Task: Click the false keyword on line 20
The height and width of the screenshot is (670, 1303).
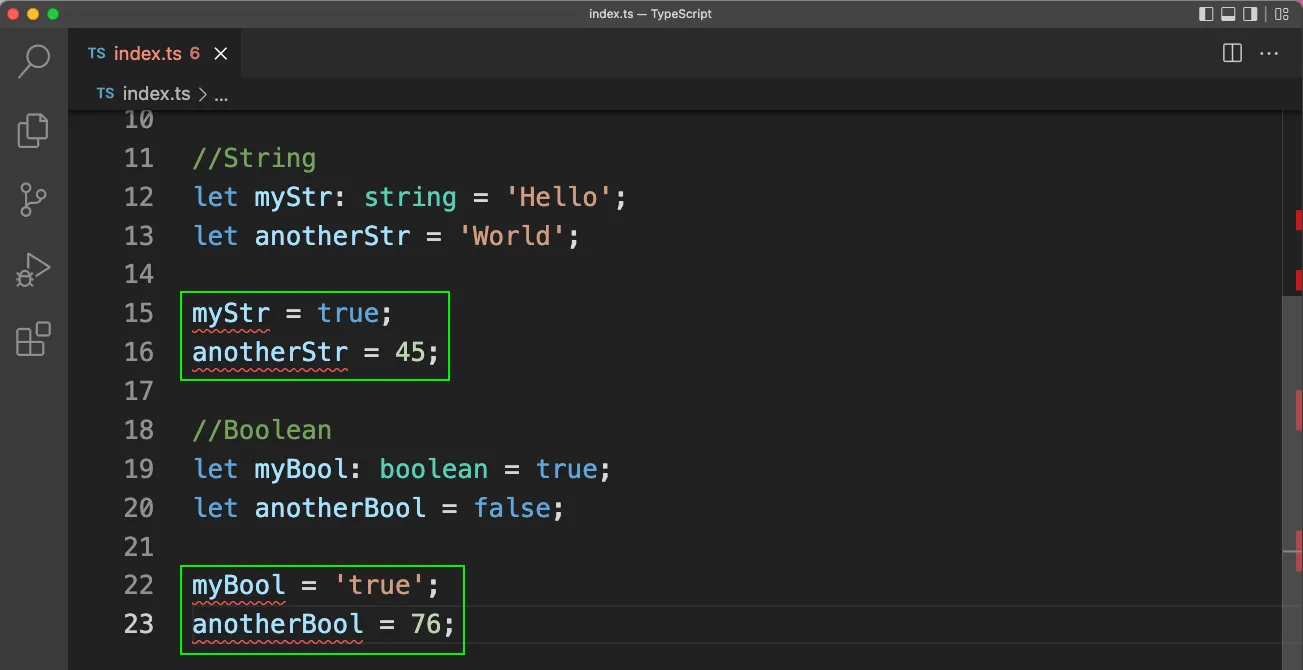Action: tap(512, 508)
